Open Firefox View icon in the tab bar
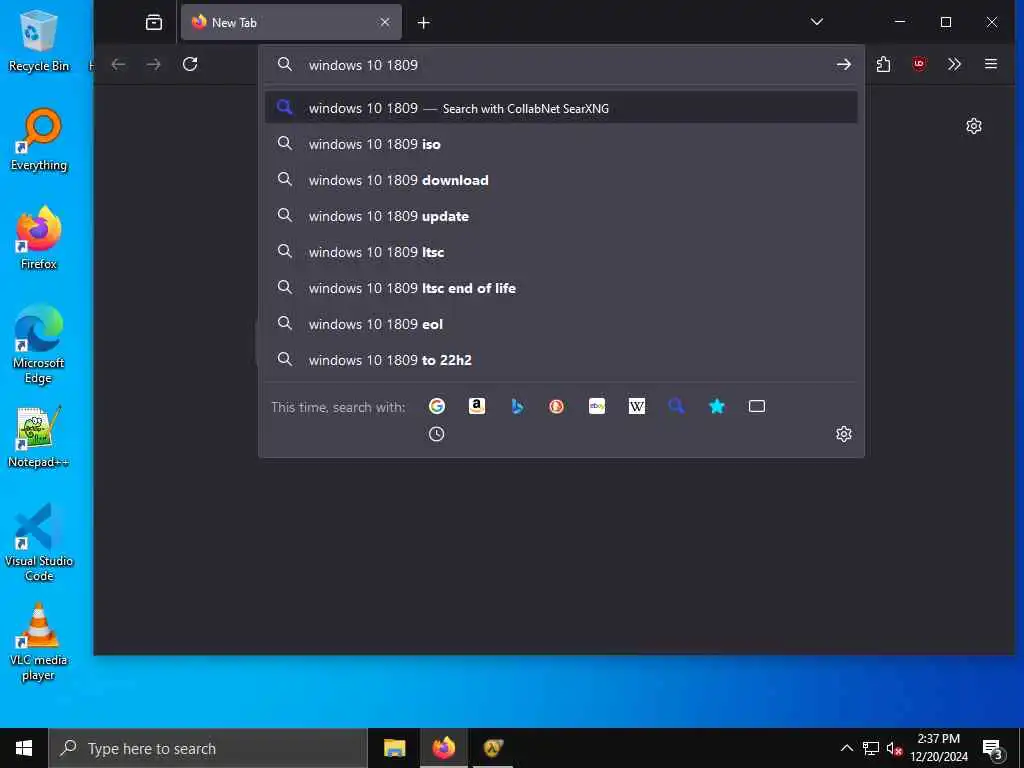The image size is (1024, 768). [154, 22]
